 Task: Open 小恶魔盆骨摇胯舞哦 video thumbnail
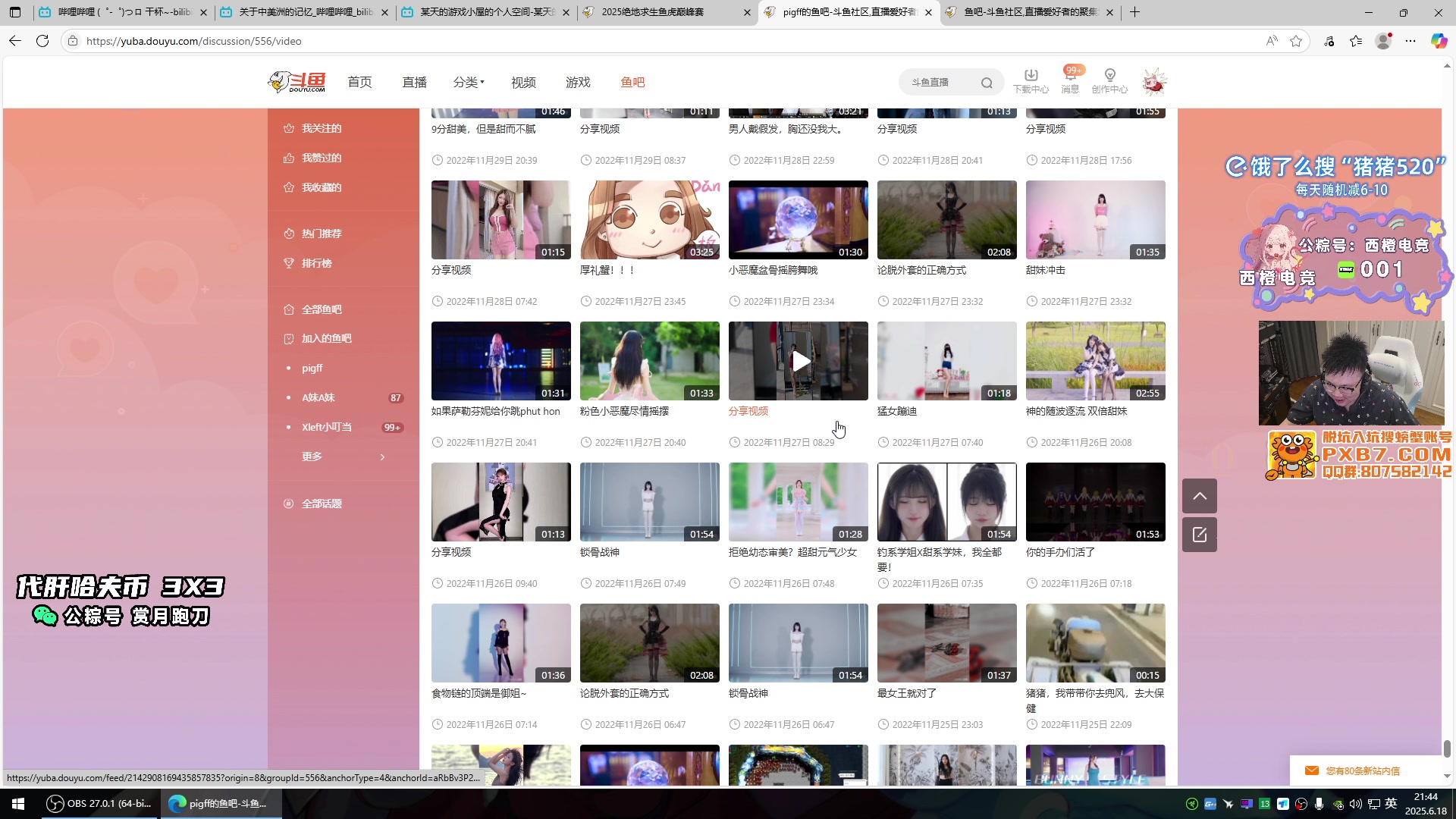pos(799,220)
